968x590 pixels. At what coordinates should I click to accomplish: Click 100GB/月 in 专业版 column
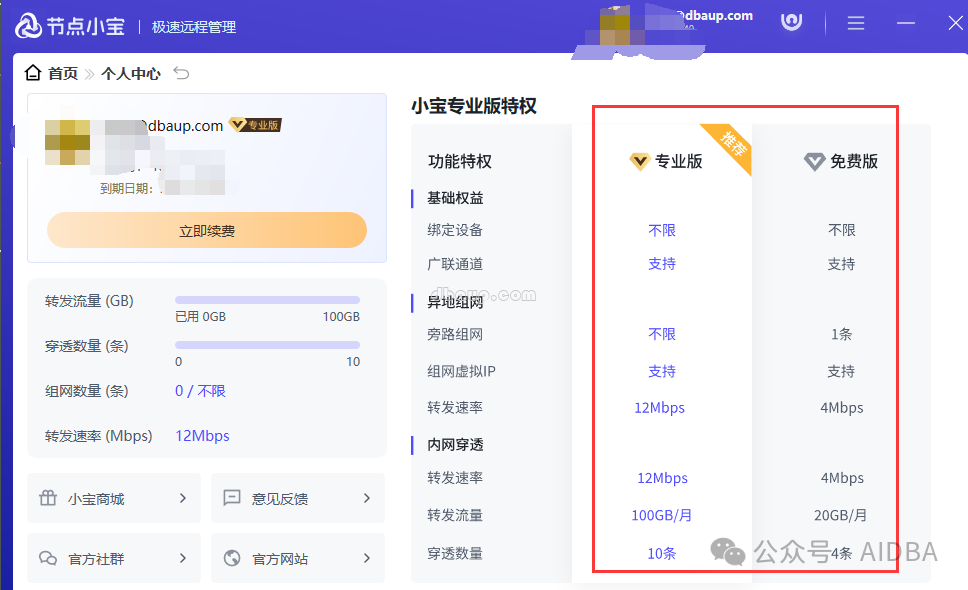click(x=661, y=515)
